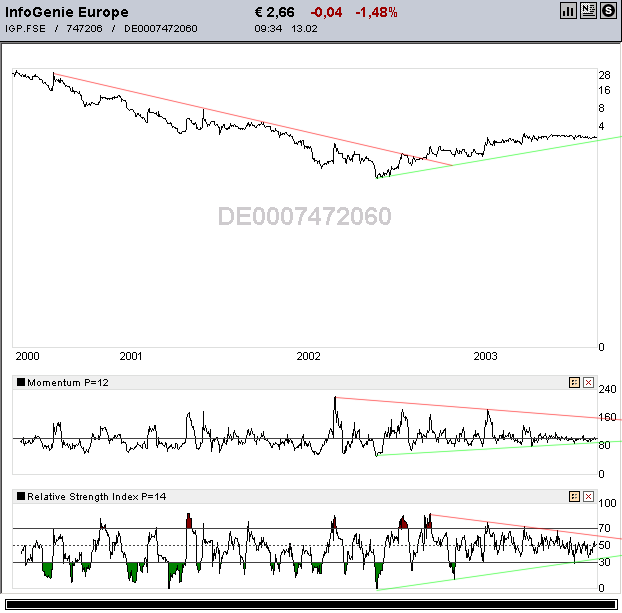Click the 13.02 date value

click(304, 29)
